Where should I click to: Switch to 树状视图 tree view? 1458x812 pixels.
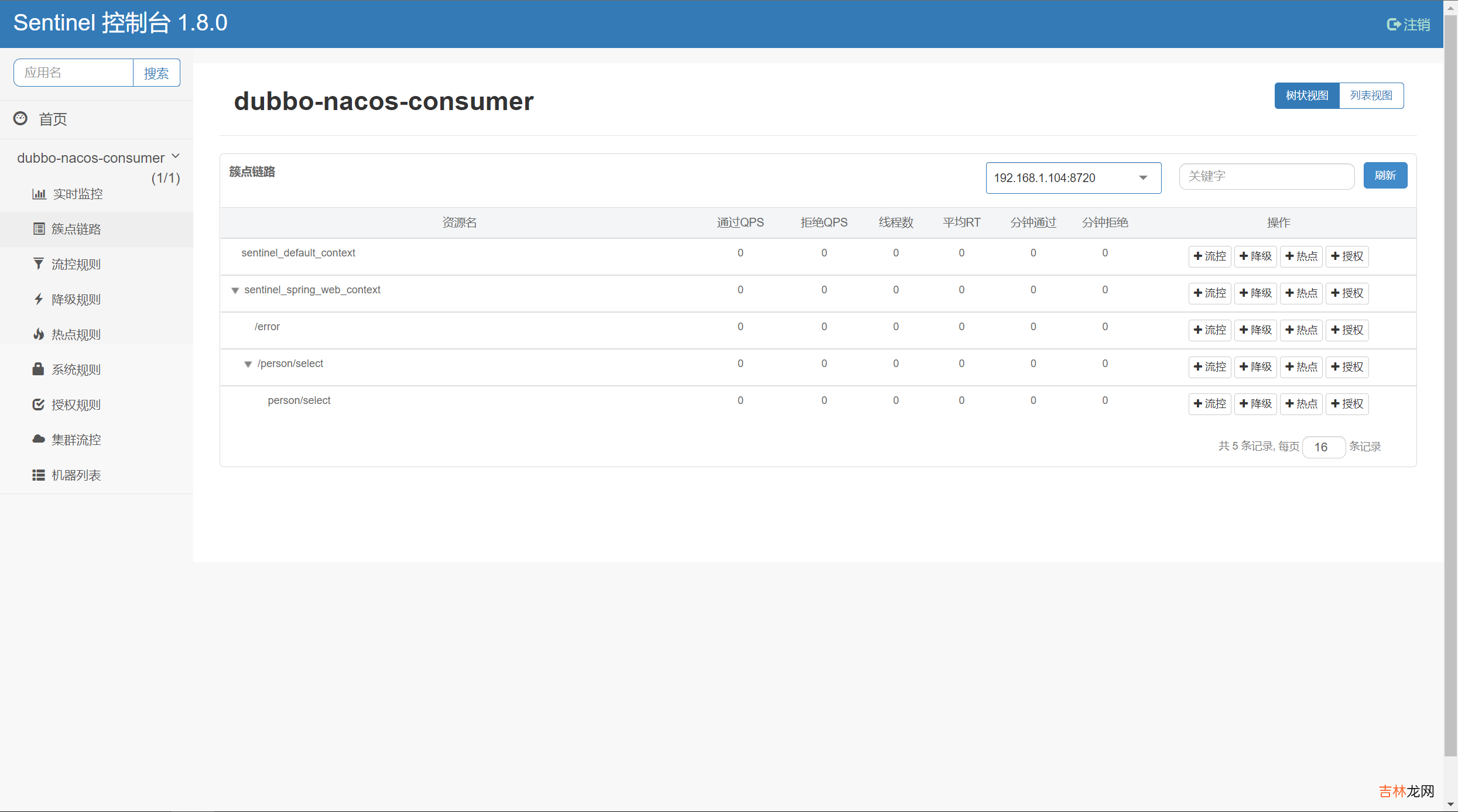click(1307, 95)
